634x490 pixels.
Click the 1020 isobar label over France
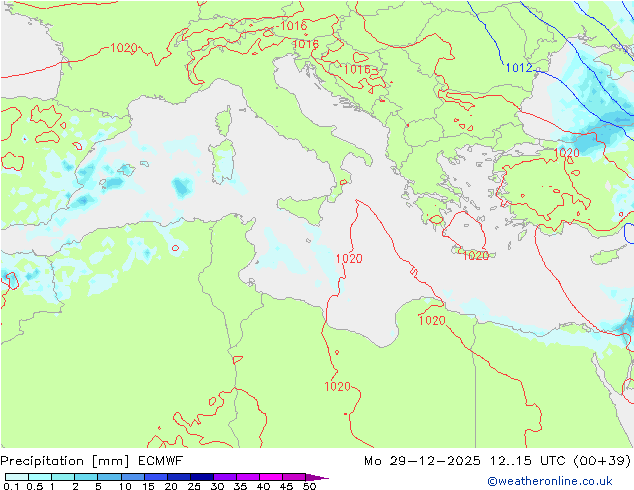124,48
